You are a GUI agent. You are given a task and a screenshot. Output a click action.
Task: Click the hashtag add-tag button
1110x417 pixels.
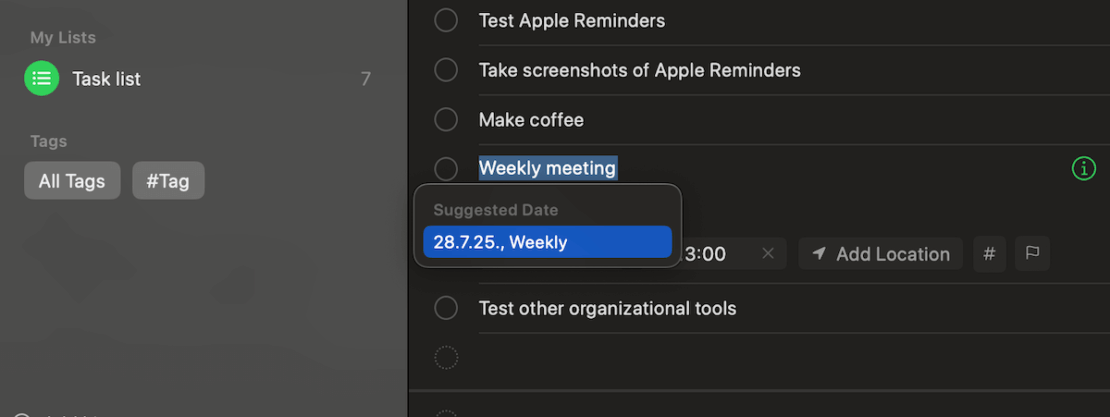pos(989,254)
